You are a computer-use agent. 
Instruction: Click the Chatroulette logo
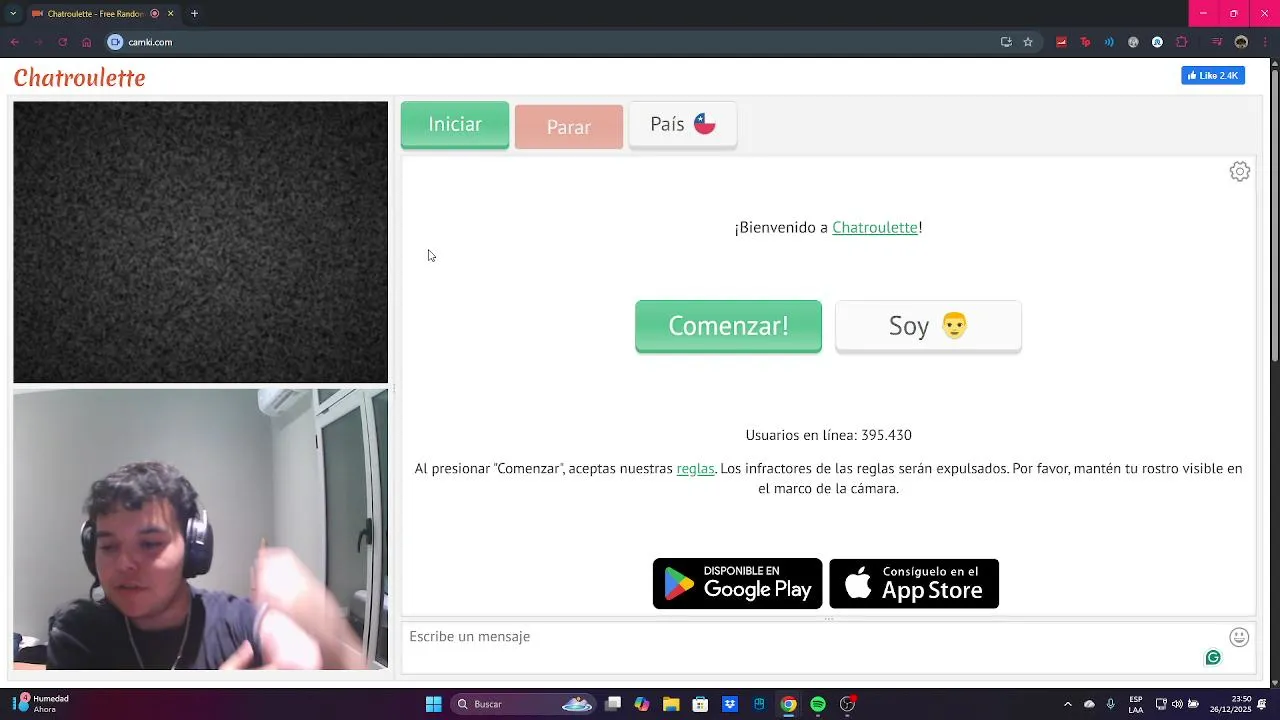point(80,78)
